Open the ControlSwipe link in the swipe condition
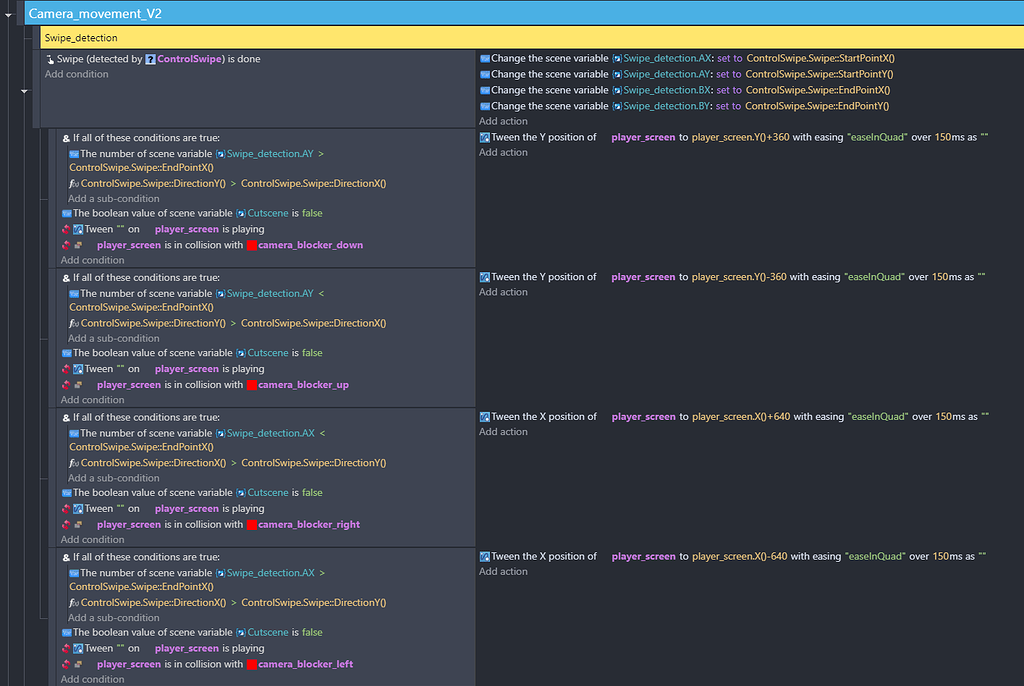 coord(190,59)
